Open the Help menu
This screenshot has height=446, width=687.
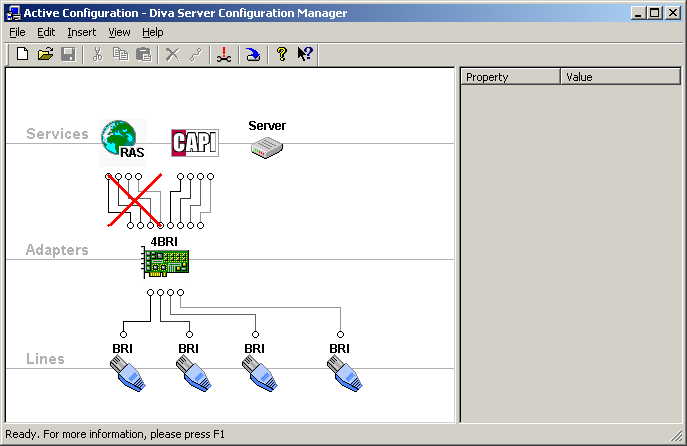click(x=152, y=32)
